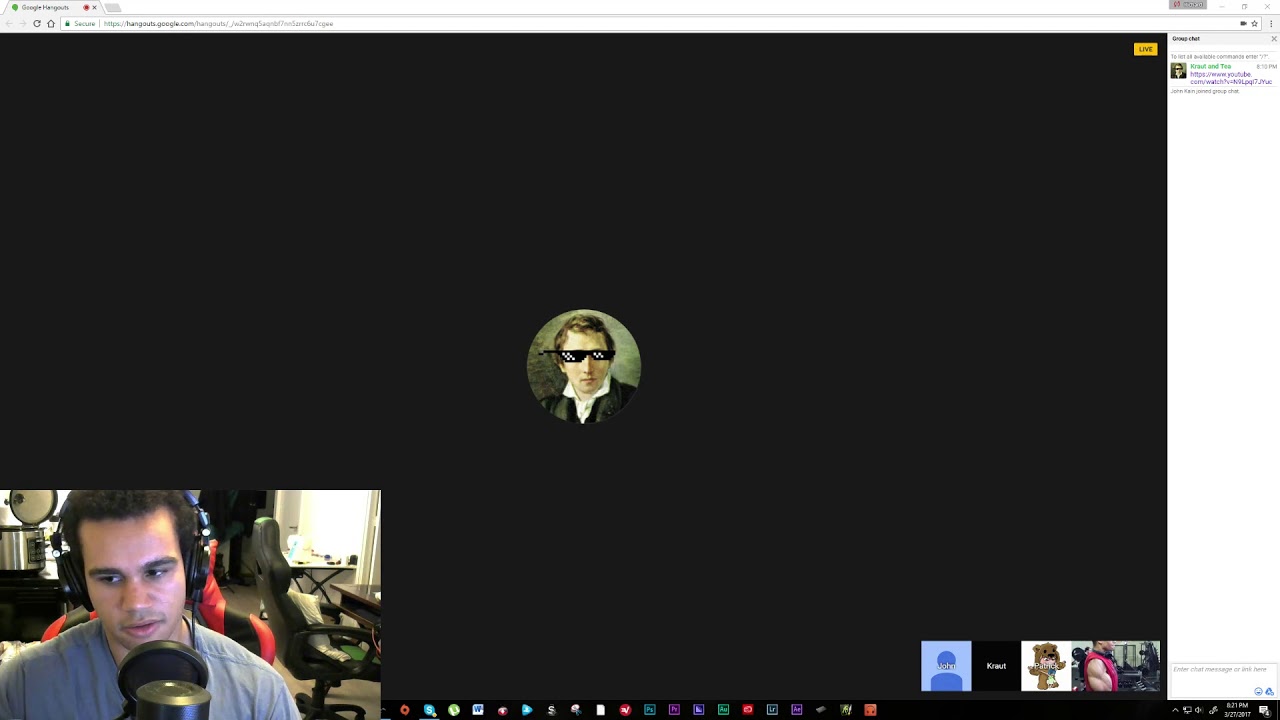This screenshot has width=1280, height=720.
Task: Select the gym photo participant thumbnail
Action: point(1115,666)
